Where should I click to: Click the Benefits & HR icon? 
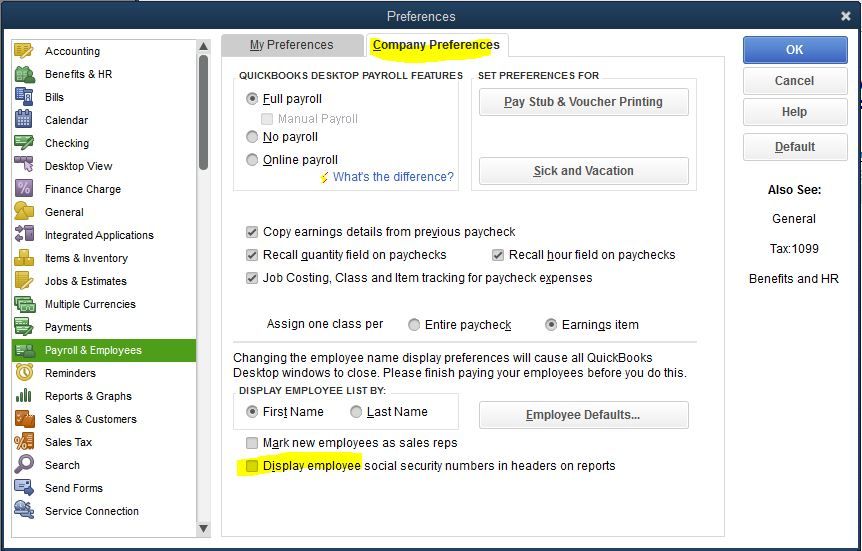tap(24, 74)
